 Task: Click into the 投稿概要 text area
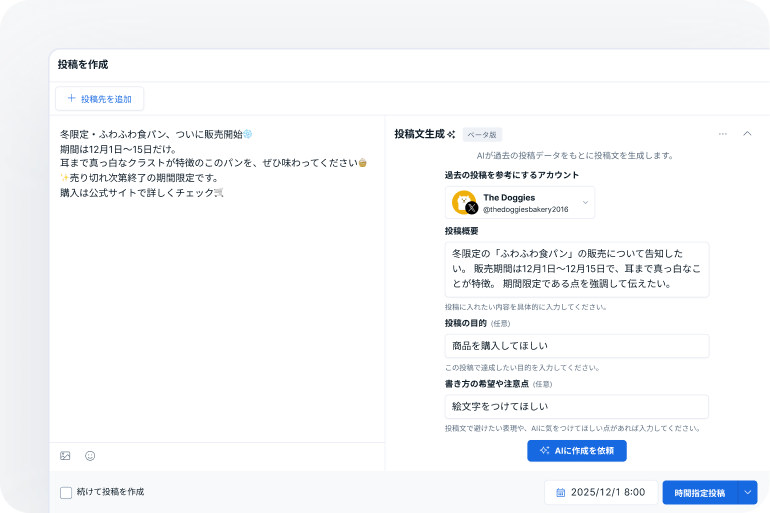click(576, 269)
